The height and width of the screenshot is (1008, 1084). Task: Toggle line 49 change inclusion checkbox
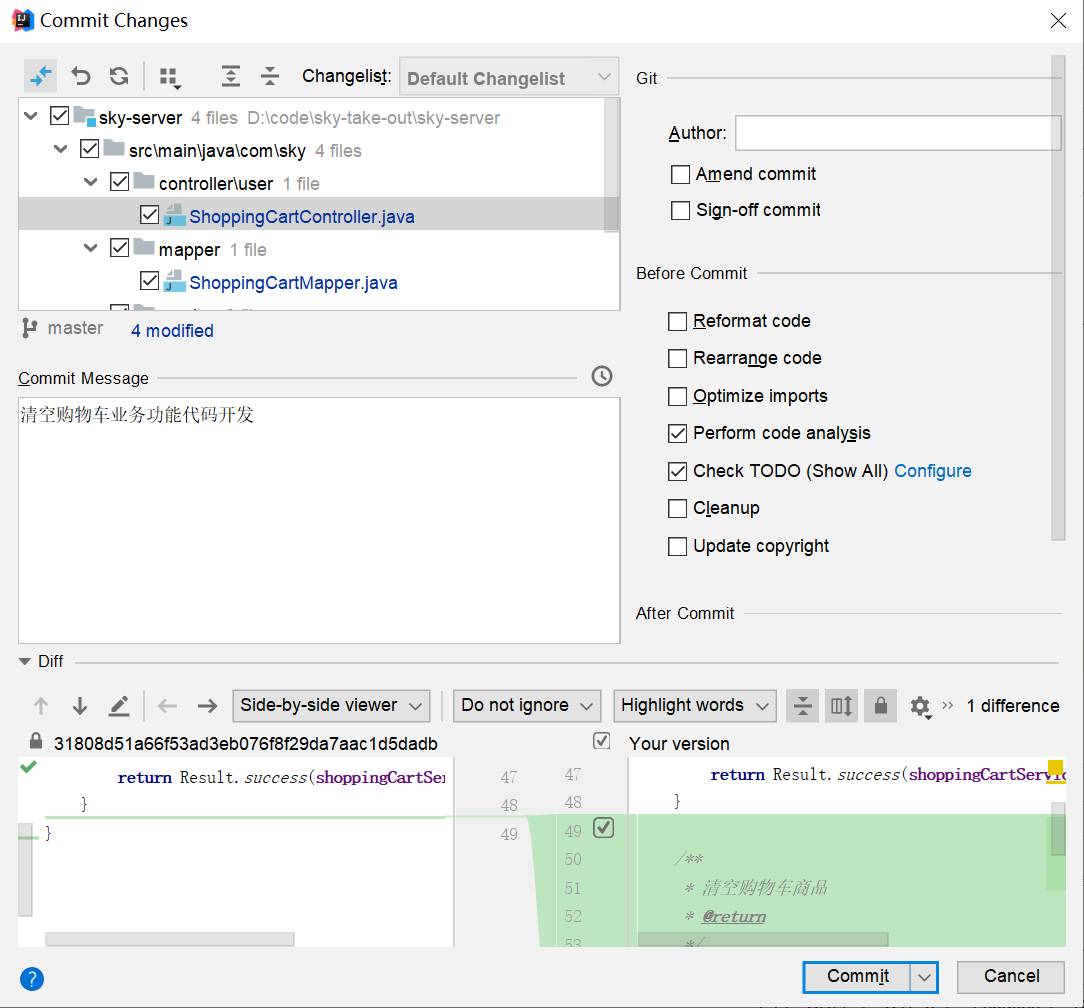[604, 828]
